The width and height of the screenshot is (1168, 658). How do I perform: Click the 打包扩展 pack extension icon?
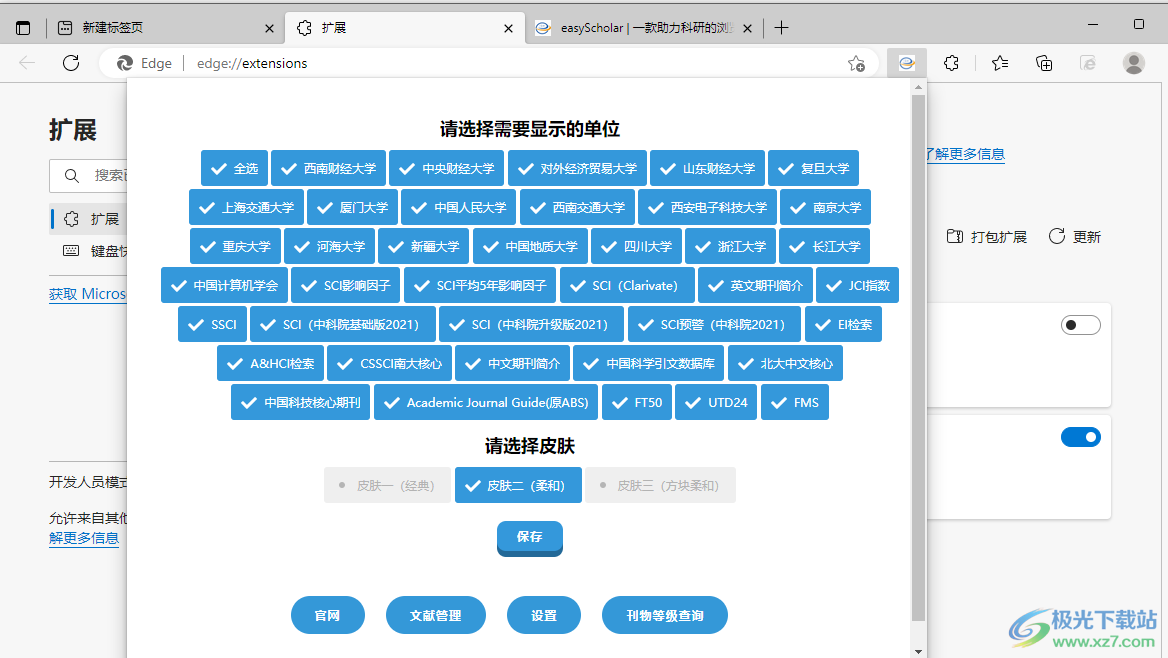coord(954,236)
